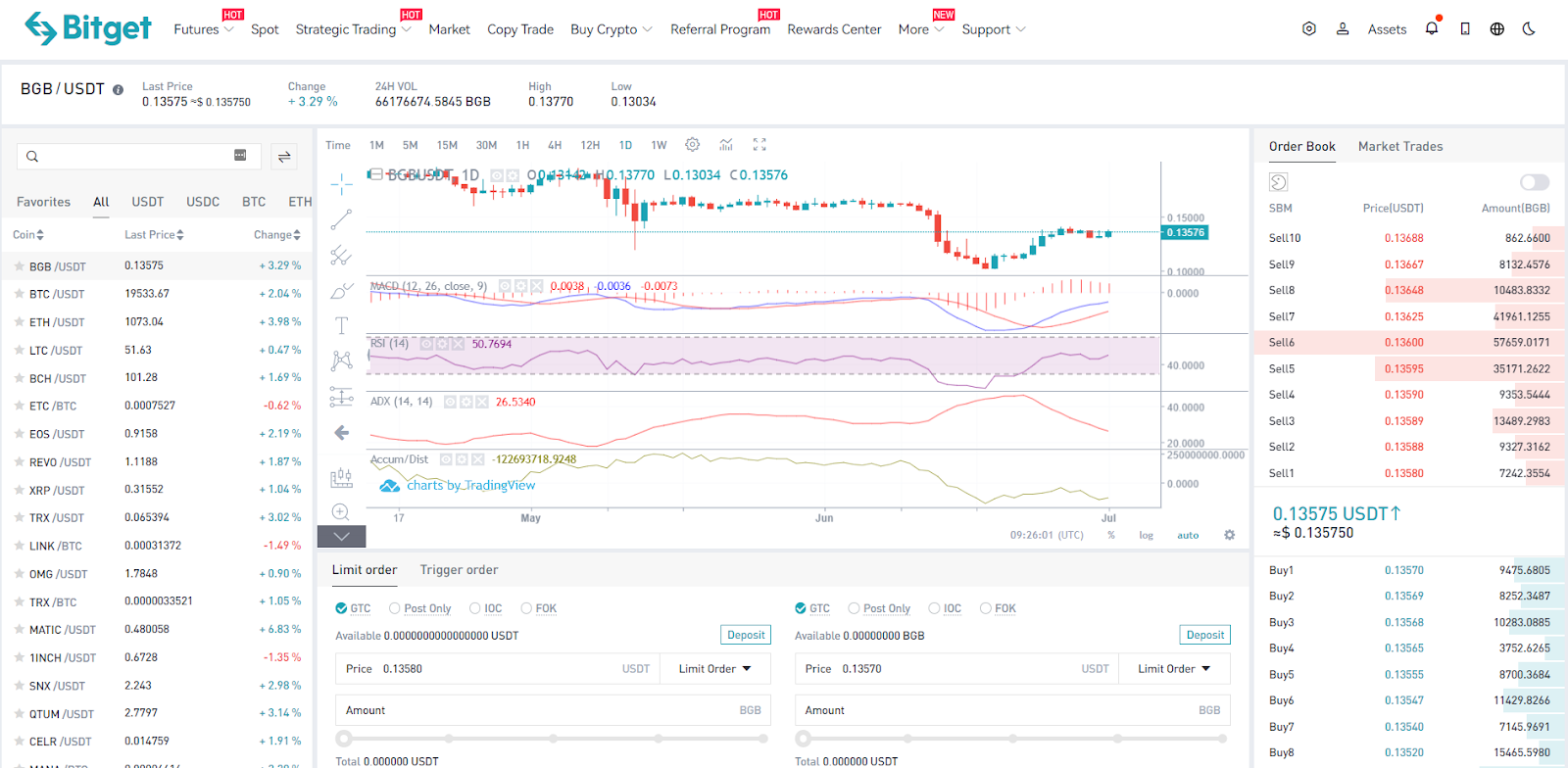
Task: Select the text annotation tool
Action: [x=341, y=325]
